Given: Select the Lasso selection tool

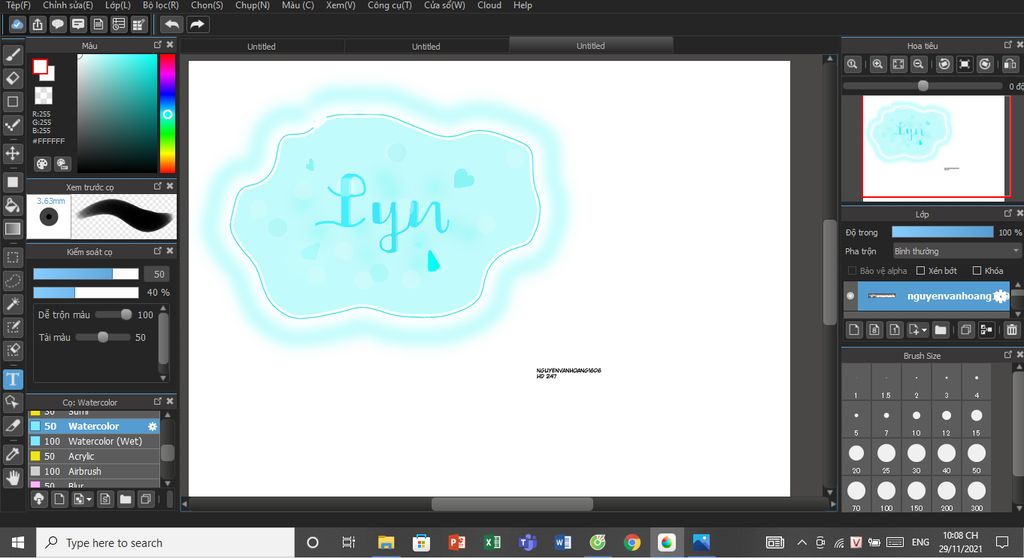Looking at the screenshot, I should [x=12, y=281].
